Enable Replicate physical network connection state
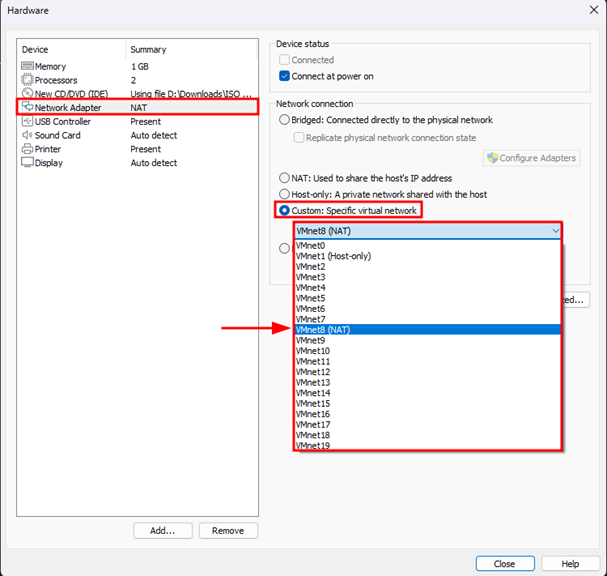607x576 pixels. [x=299, y=137]
